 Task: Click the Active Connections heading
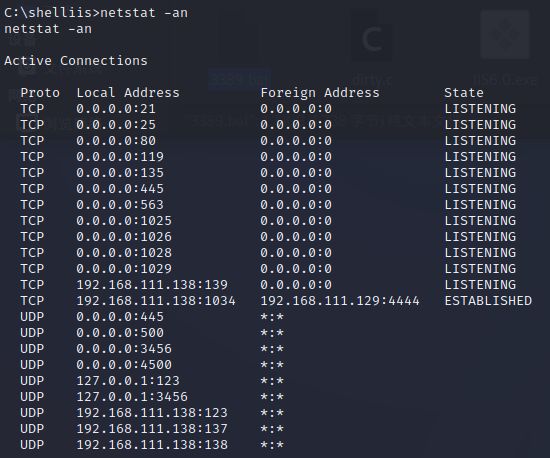coord(76,61)
